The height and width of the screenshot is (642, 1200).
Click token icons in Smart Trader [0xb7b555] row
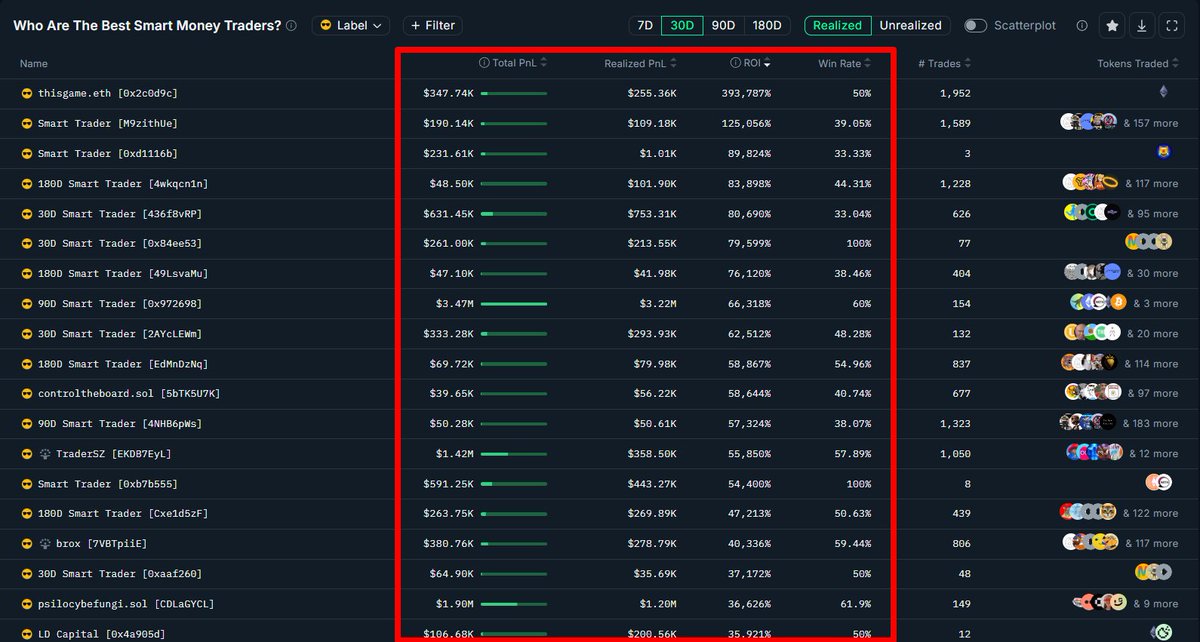pos(1158,483)
